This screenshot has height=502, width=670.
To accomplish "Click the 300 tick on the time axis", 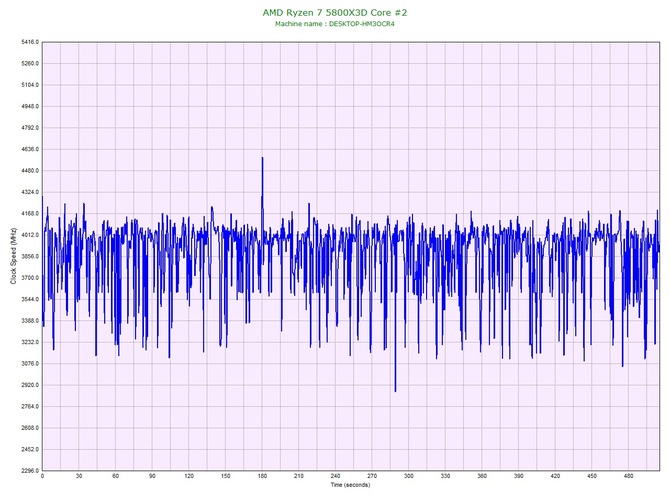I will tap(409, 476).
